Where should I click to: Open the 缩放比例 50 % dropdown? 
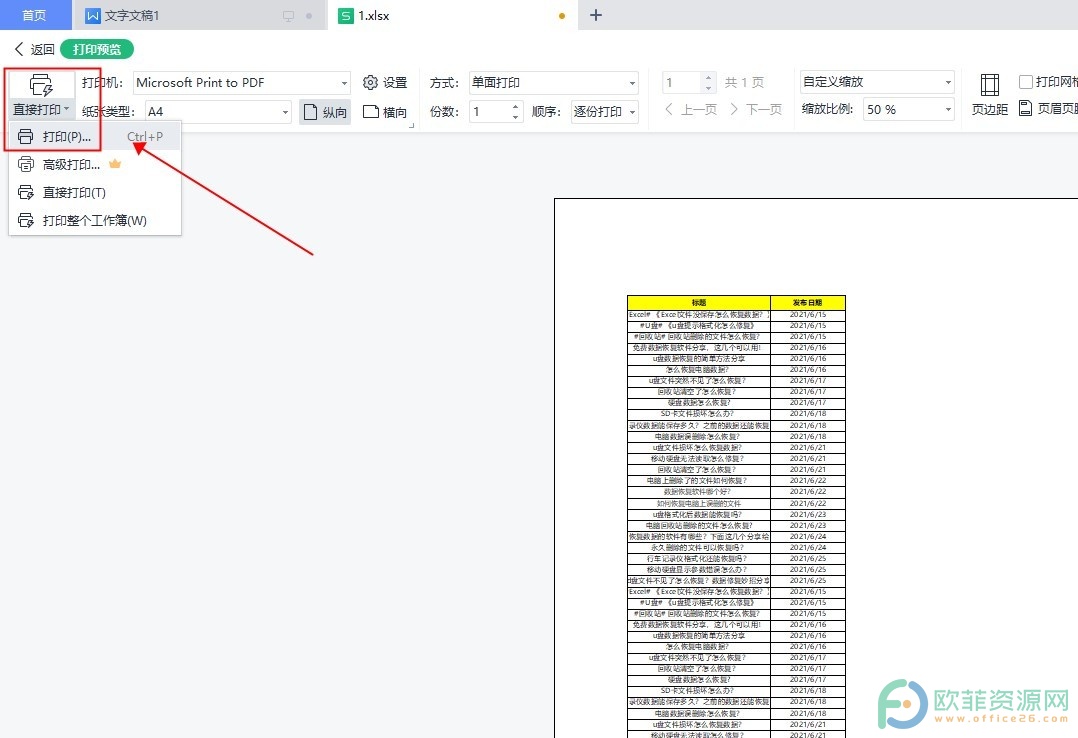909,109
